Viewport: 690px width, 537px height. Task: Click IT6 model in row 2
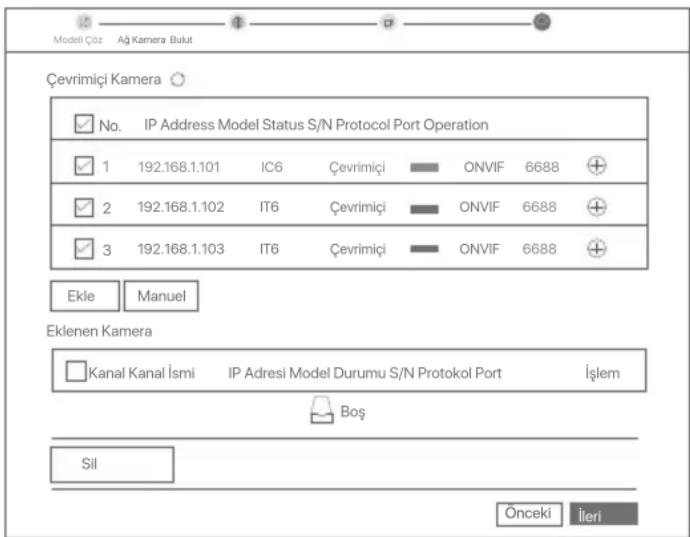[x=269, y=207]
